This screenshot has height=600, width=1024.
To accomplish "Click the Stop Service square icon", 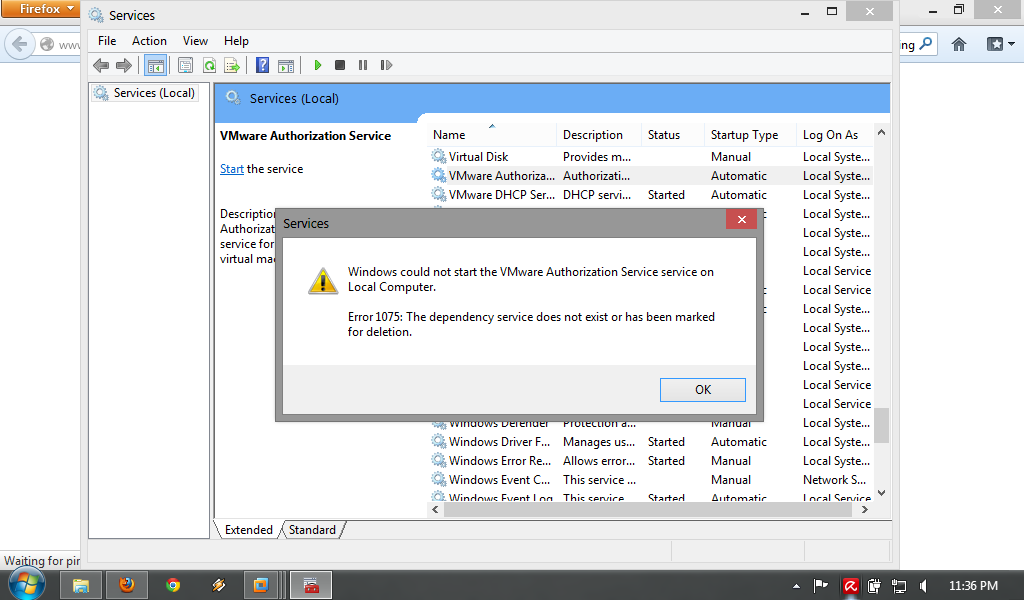I will tap(340, 65).
